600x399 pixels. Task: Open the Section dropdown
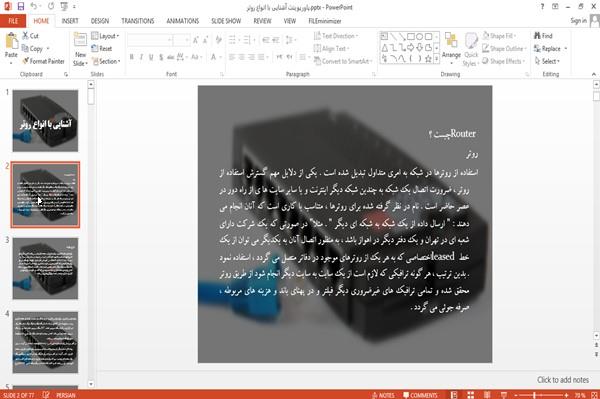tap(105, 61)
